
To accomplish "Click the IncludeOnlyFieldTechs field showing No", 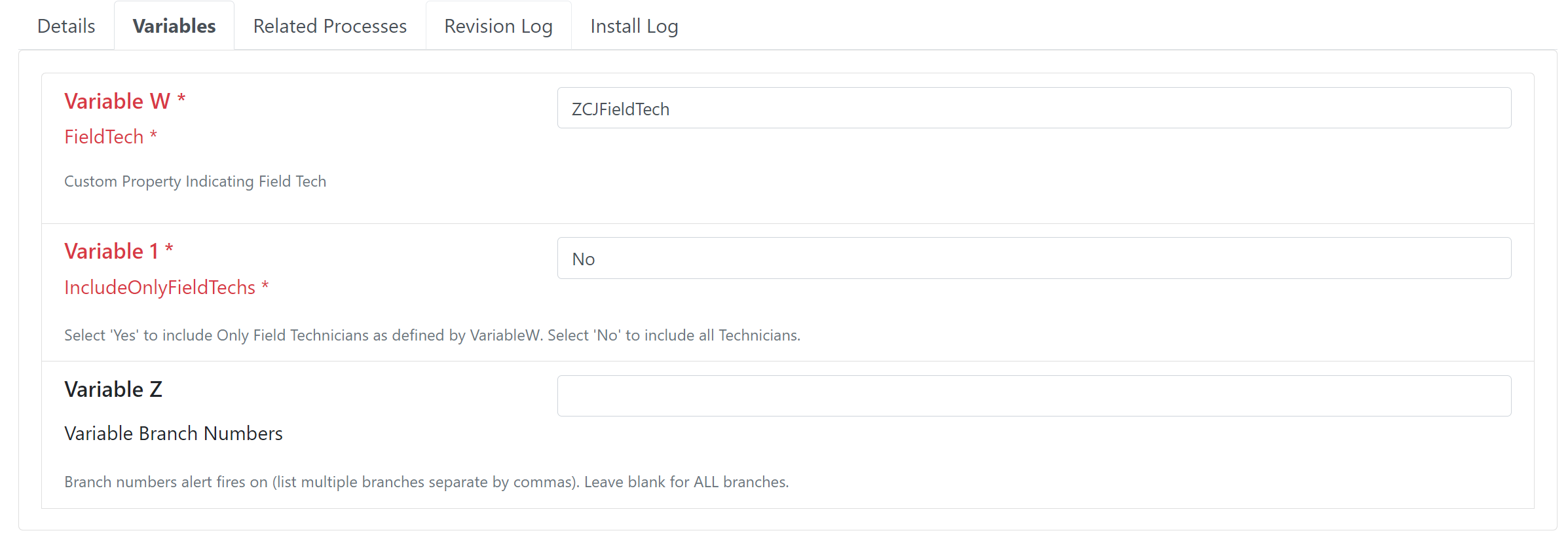I will click(x=1034, y=258).
